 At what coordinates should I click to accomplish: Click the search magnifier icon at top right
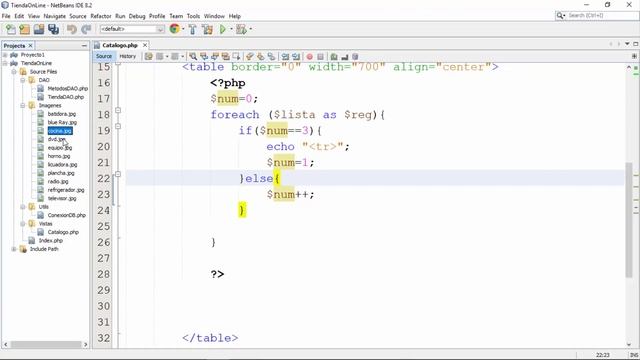coord(560,16)
